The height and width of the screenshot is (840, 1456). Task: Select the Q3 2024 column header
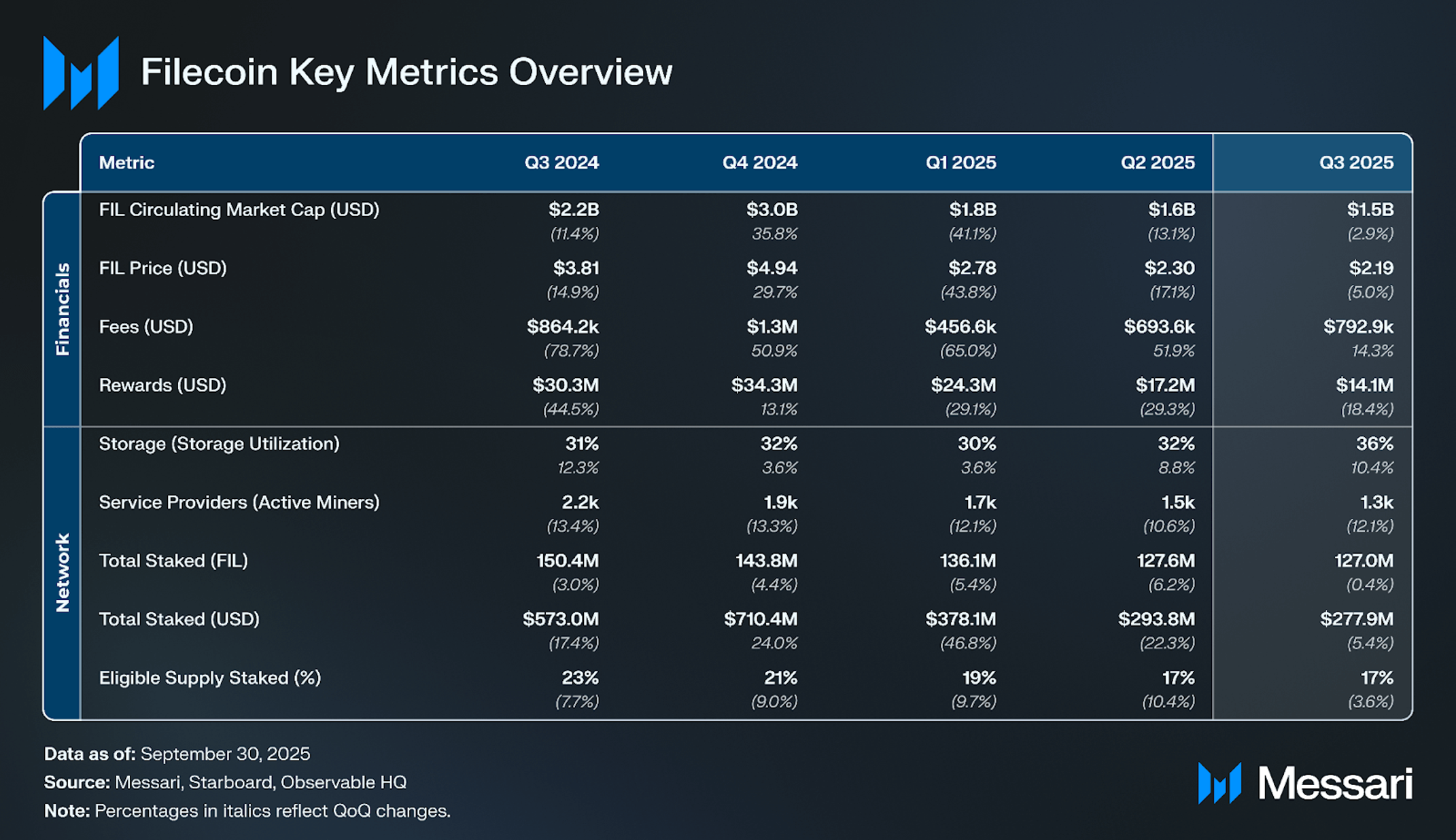point(561,162)
